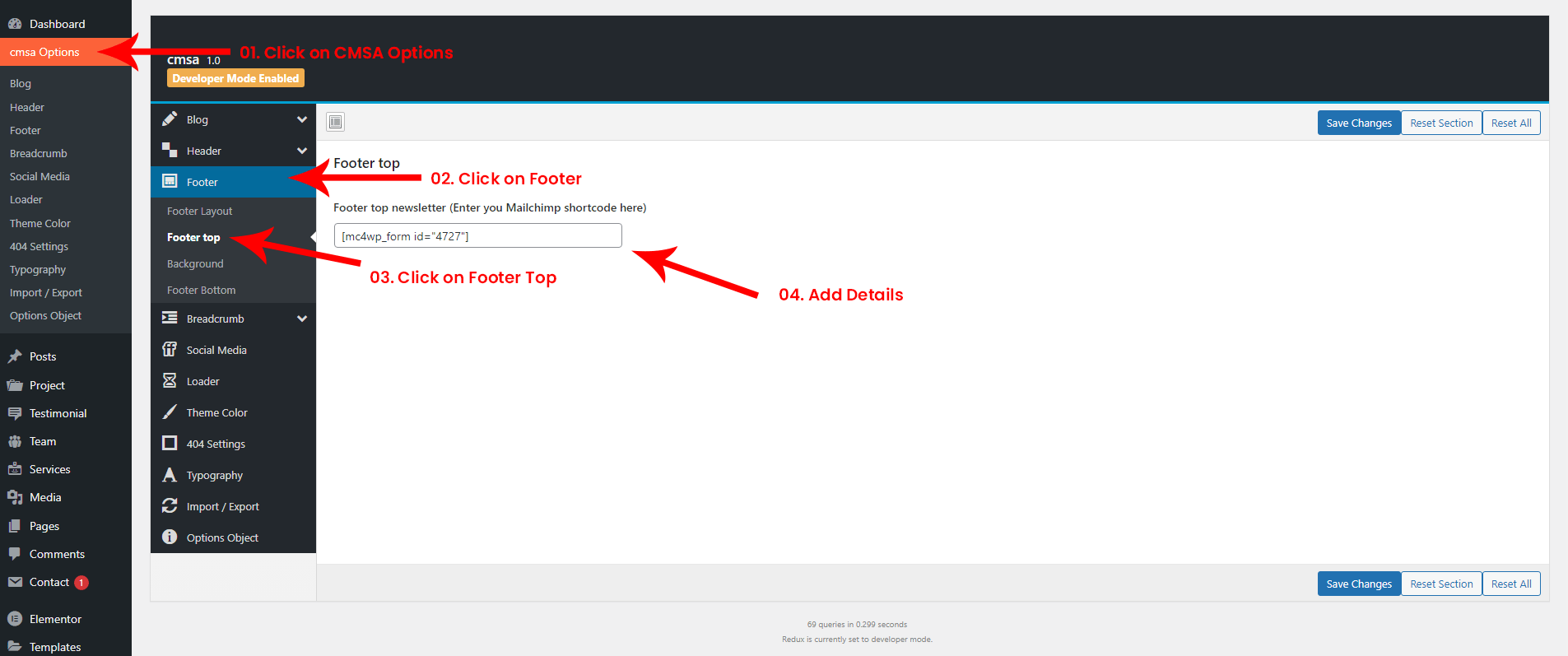Click the Options Object info icon
The image size is (1568, 656).
[170, 537]
